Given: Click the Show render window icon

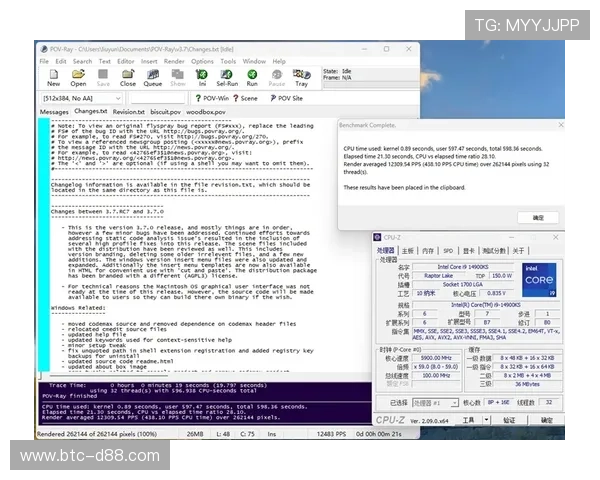Looking at the screenshot, I should pyautogui.click(x=178, y=78).
